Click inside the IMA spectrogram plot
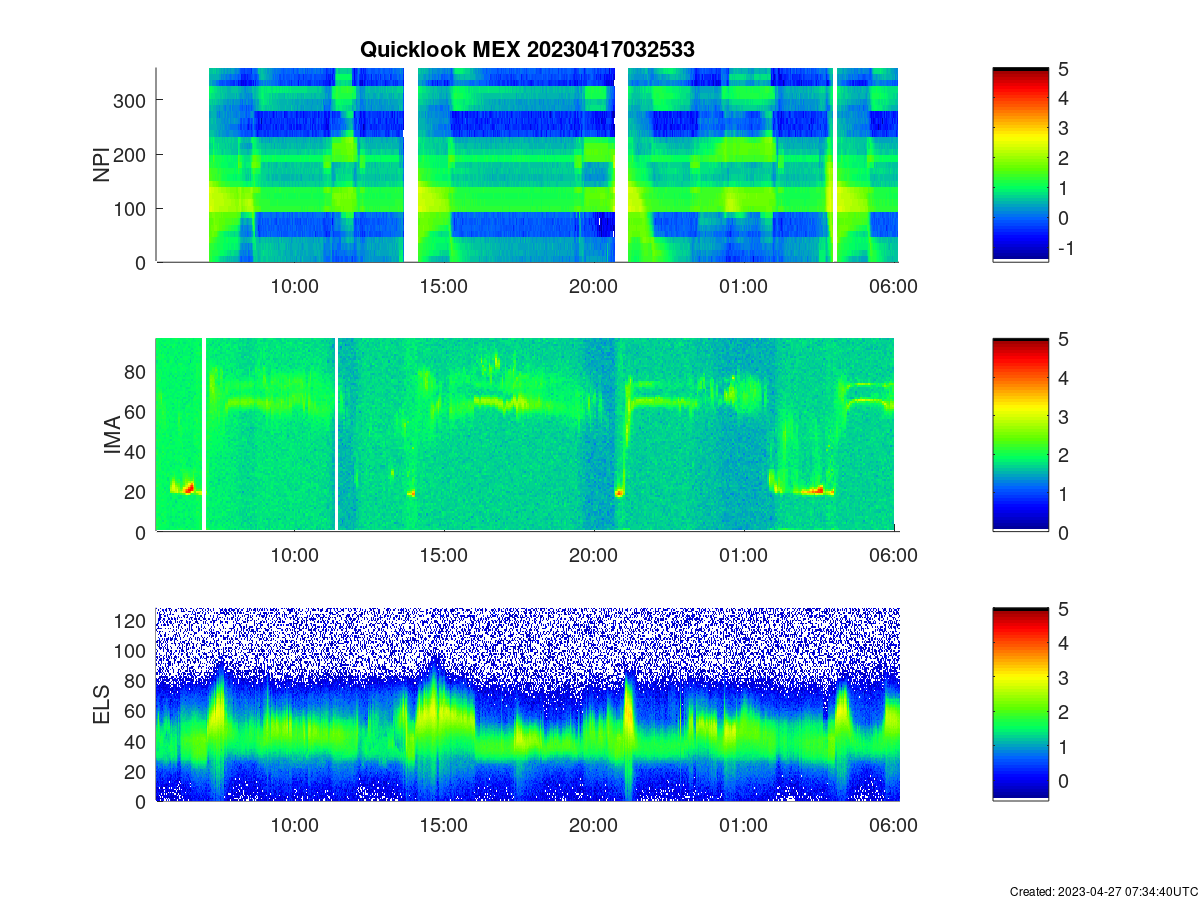 click(x=527, y=435)
